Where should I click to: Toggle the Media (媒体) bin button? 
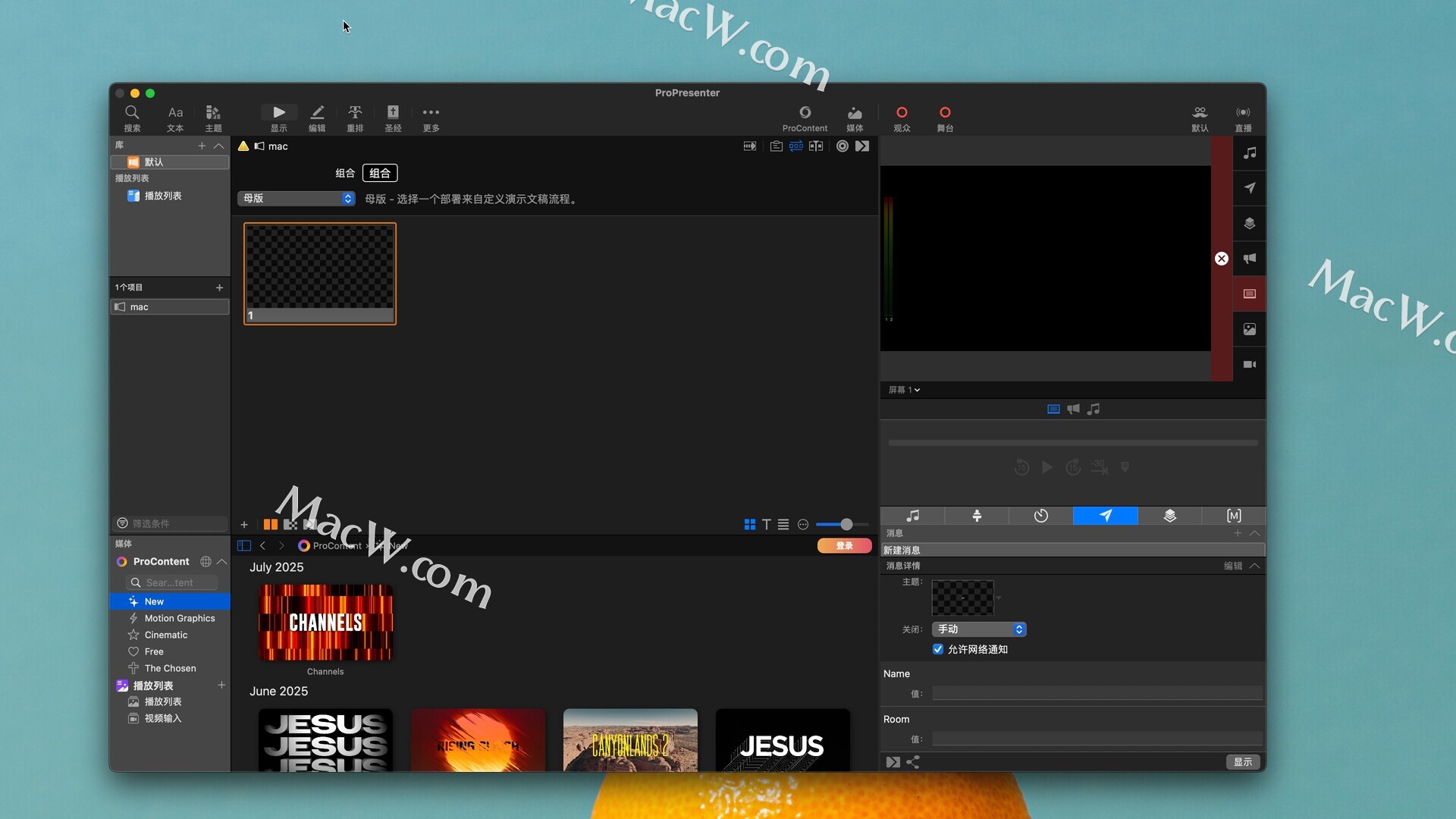855,118
